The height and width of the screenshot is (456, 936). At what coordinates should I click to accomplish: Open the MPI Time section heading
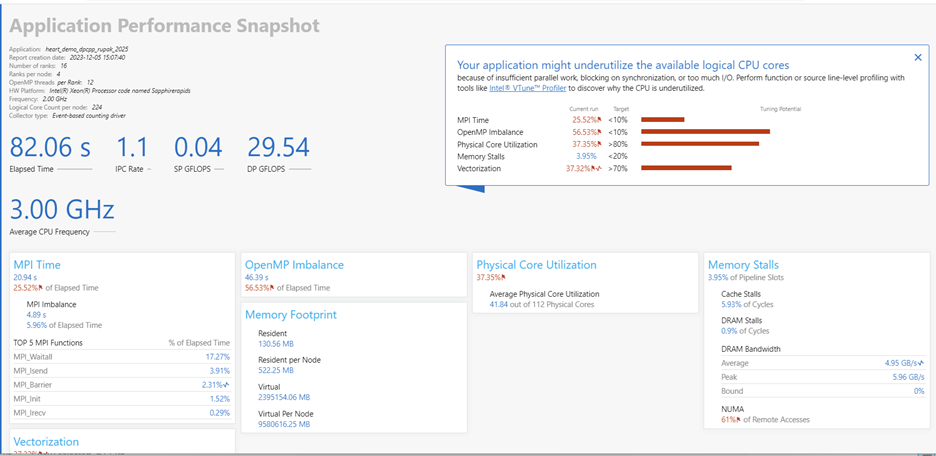(x=37, y=265)
